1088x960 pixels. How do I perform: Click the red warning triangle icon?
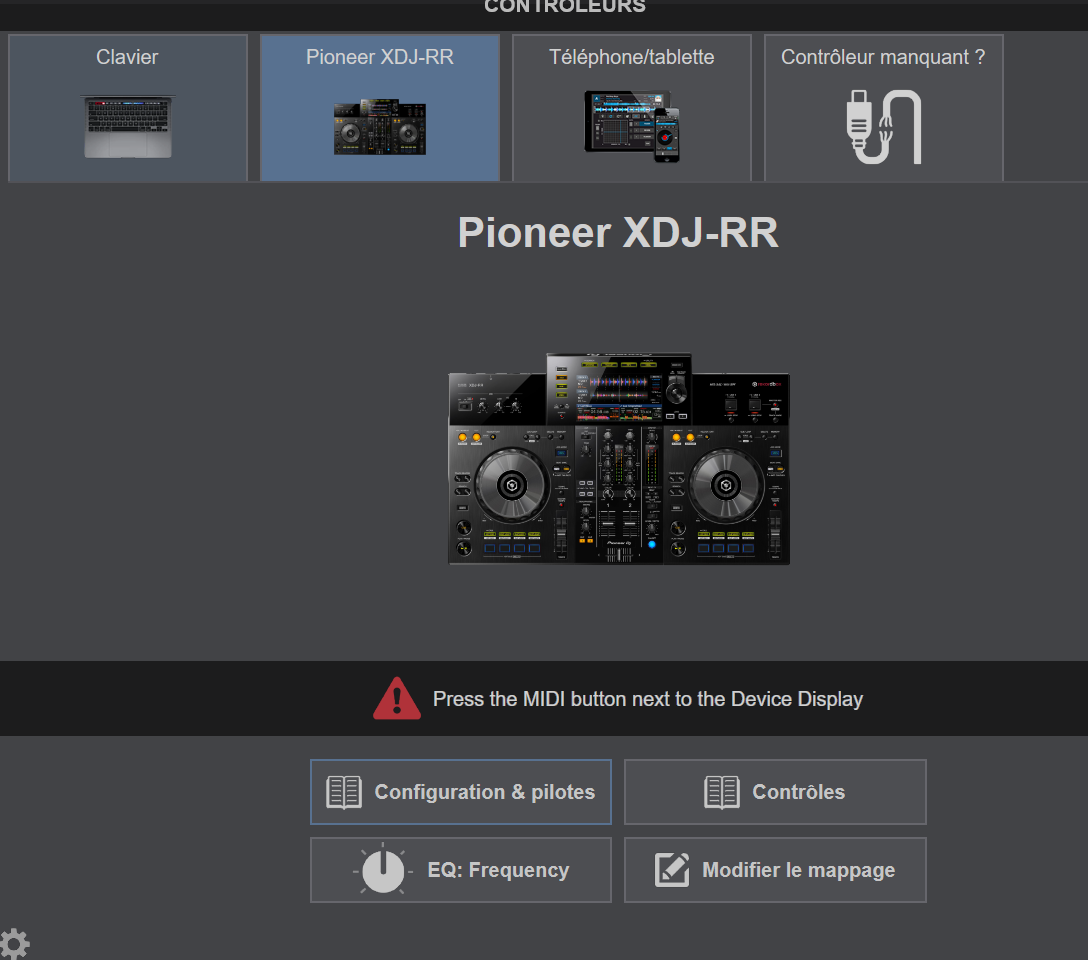pyautogui.click(x=397, y=699)
